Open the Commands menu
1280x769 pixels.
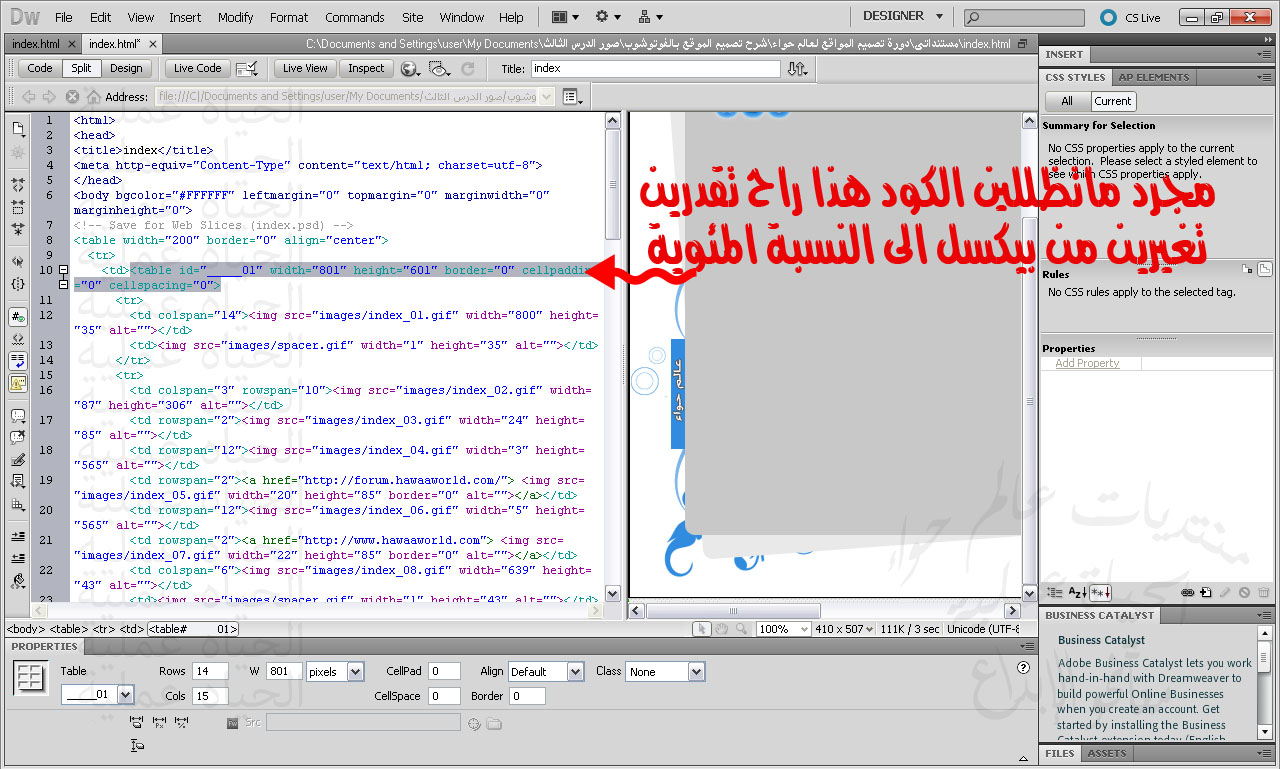tap(354, 17)
